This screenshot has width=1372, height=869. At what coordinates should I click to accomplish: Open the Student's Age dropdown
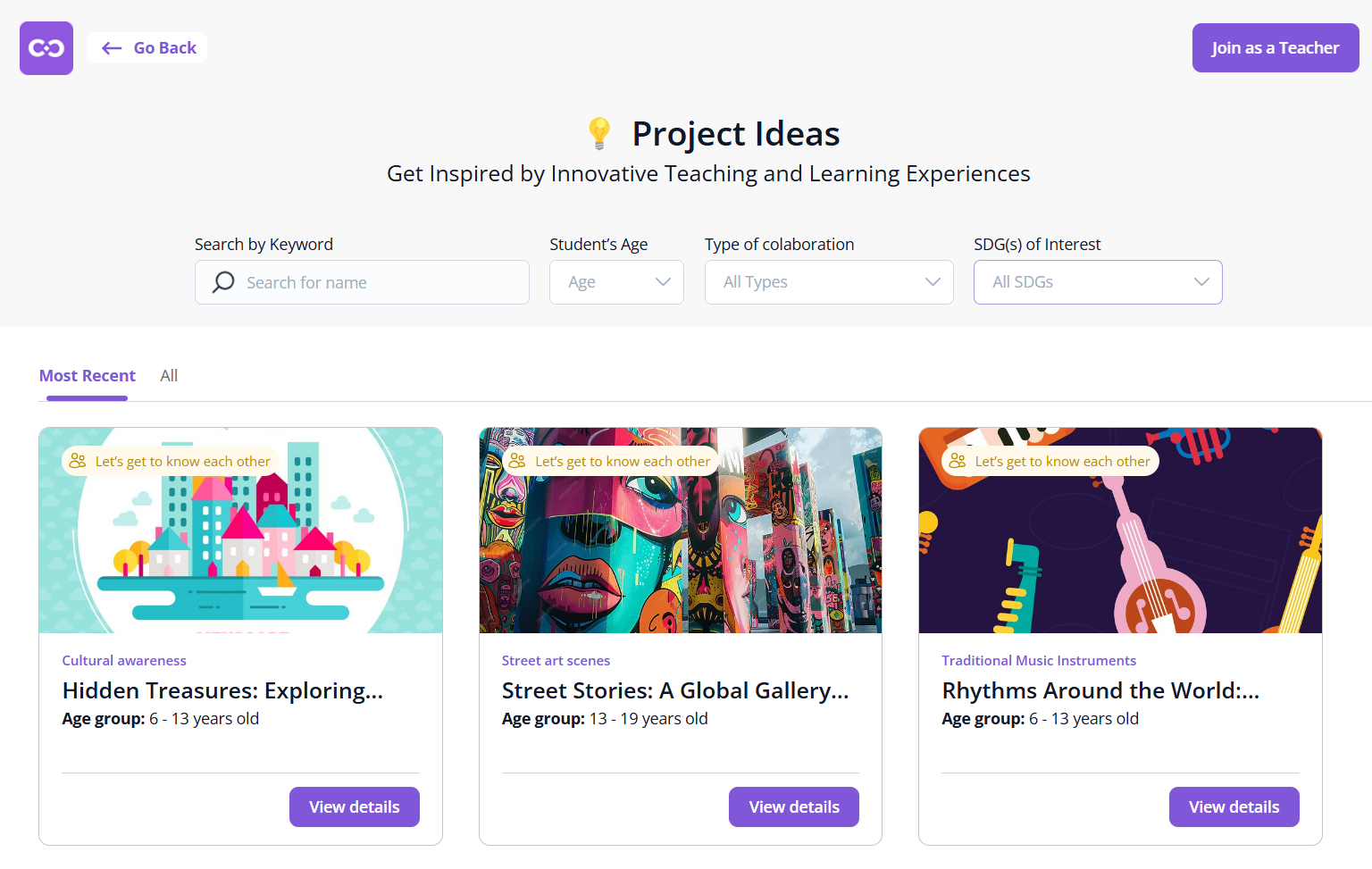tap(616, 282)
